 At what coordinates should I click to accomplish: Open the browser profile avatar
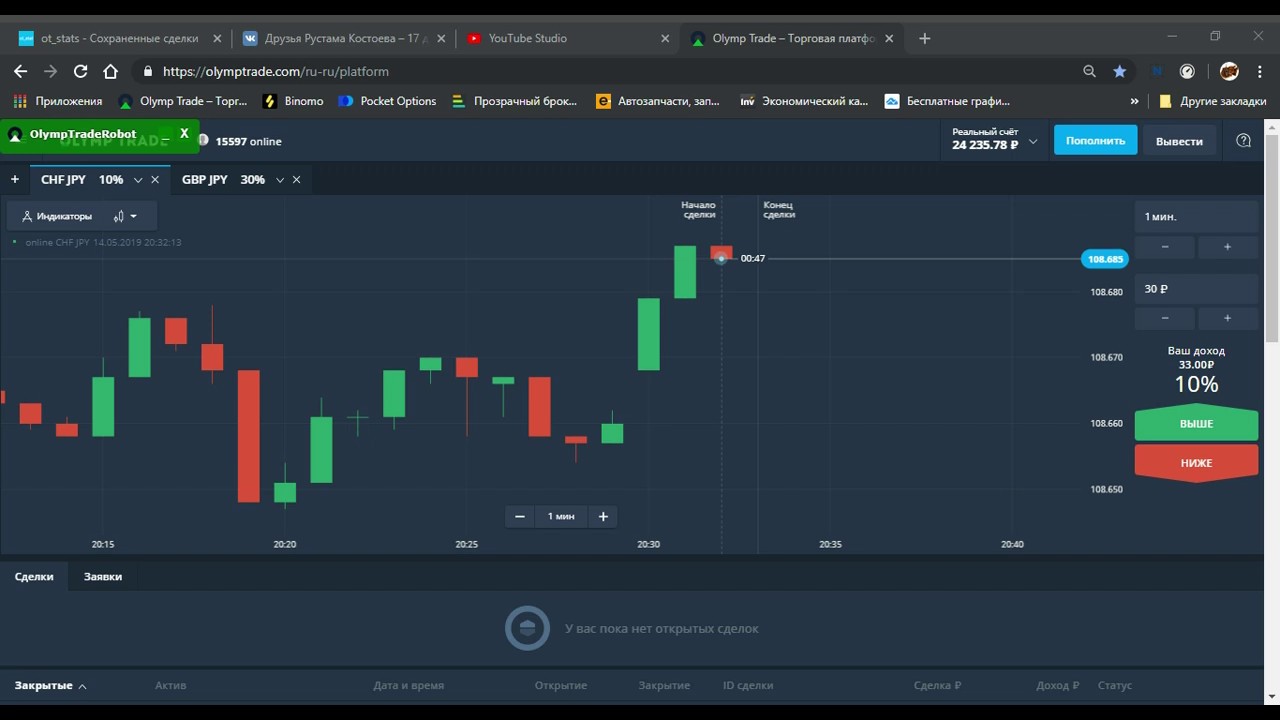tap(1229, 71)
